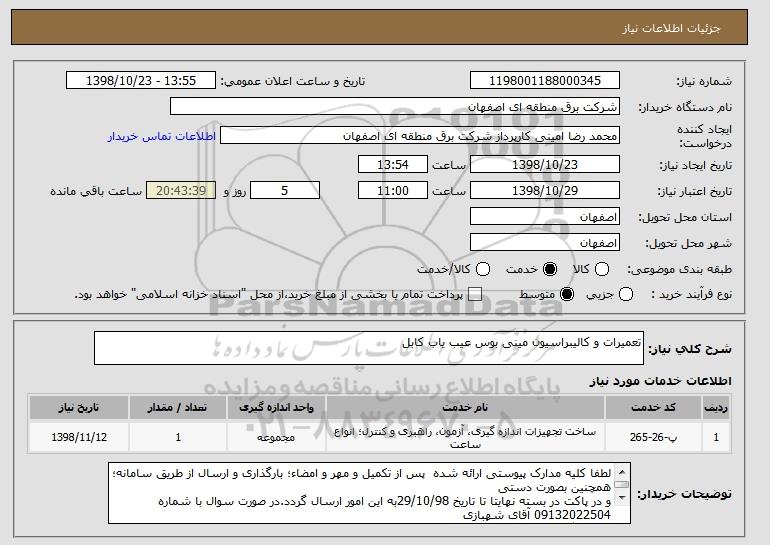Viewport: 770px width, 545px height.
Task: Click the request creator name field
Action: coord(420,136)
